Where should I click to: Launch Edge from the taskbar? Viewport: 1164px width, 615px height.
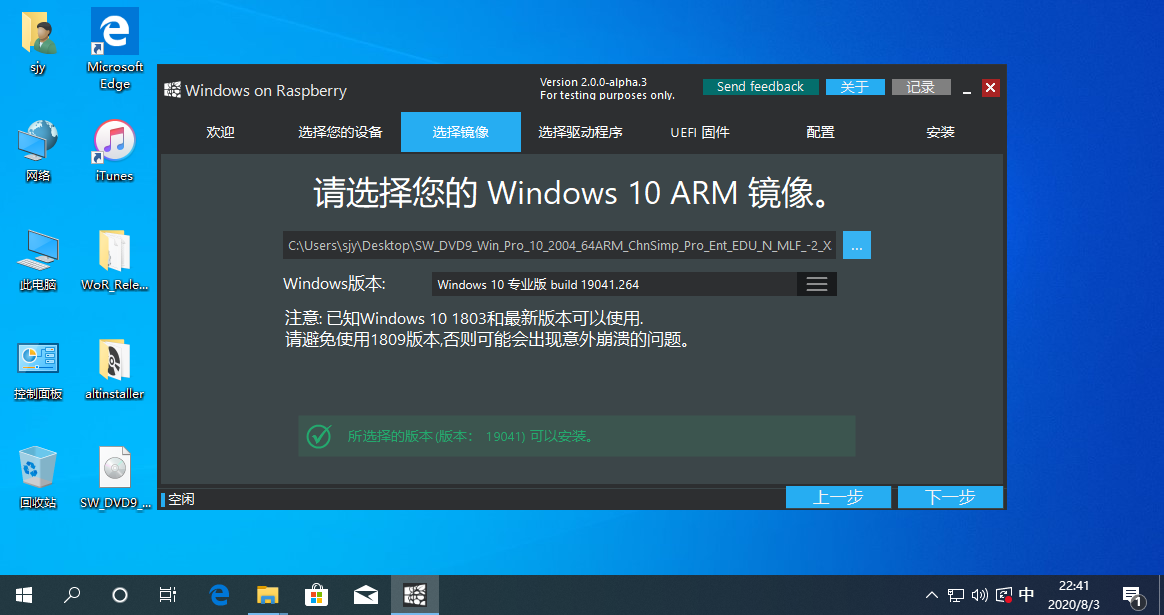coord(219,595)
